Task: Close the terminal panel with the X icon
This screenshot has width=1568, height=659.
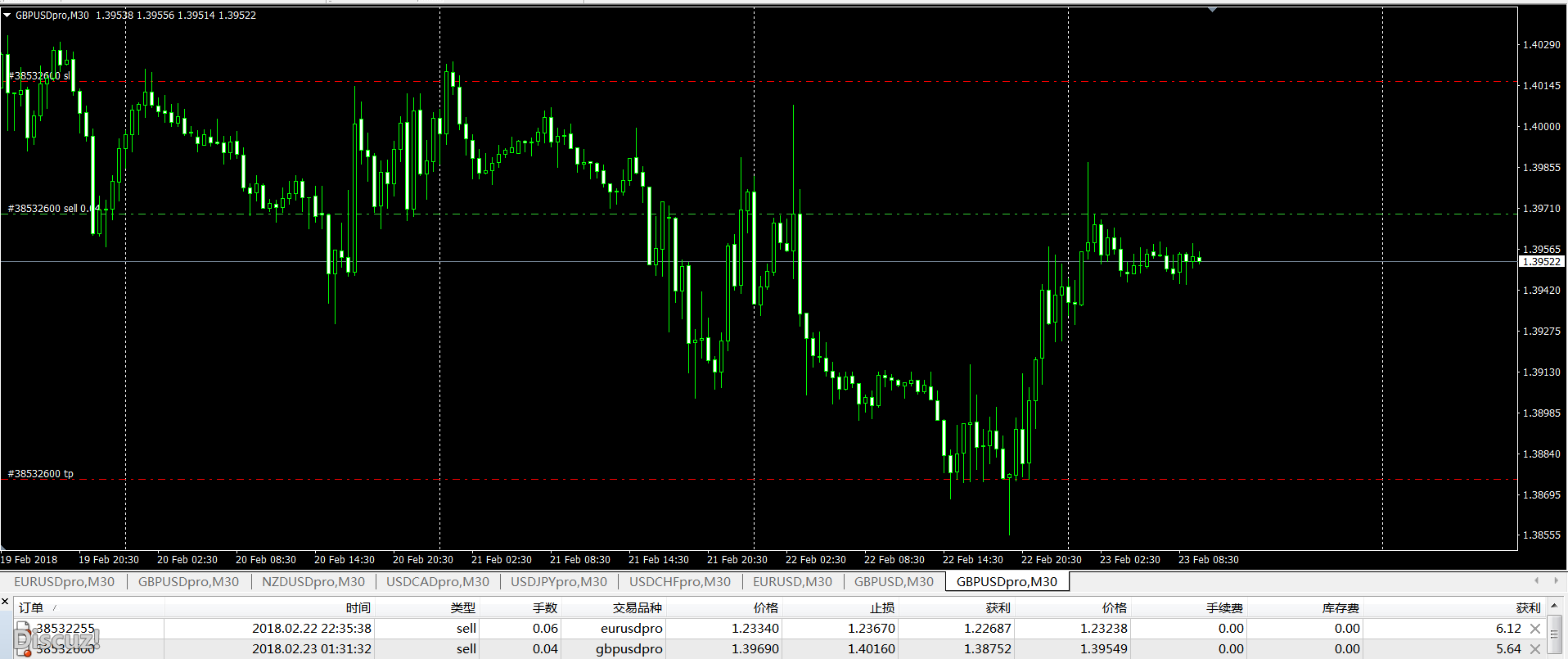Action: coord(5,603)
